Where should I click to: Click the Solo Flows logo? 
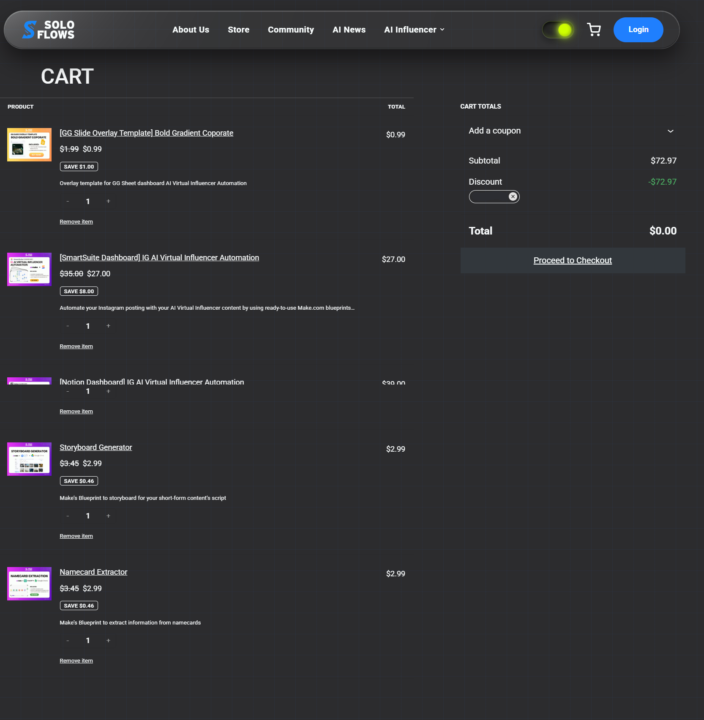[49, 30]
